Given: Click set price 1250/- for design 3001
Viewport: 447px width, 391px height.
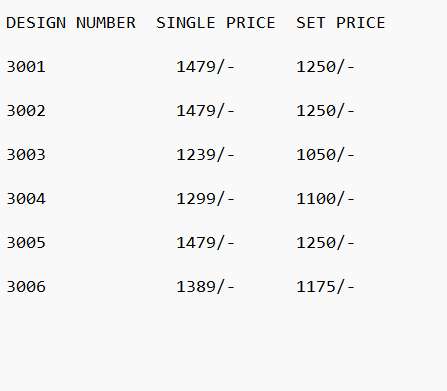Looking at the screenshot, I should point(326,67).
